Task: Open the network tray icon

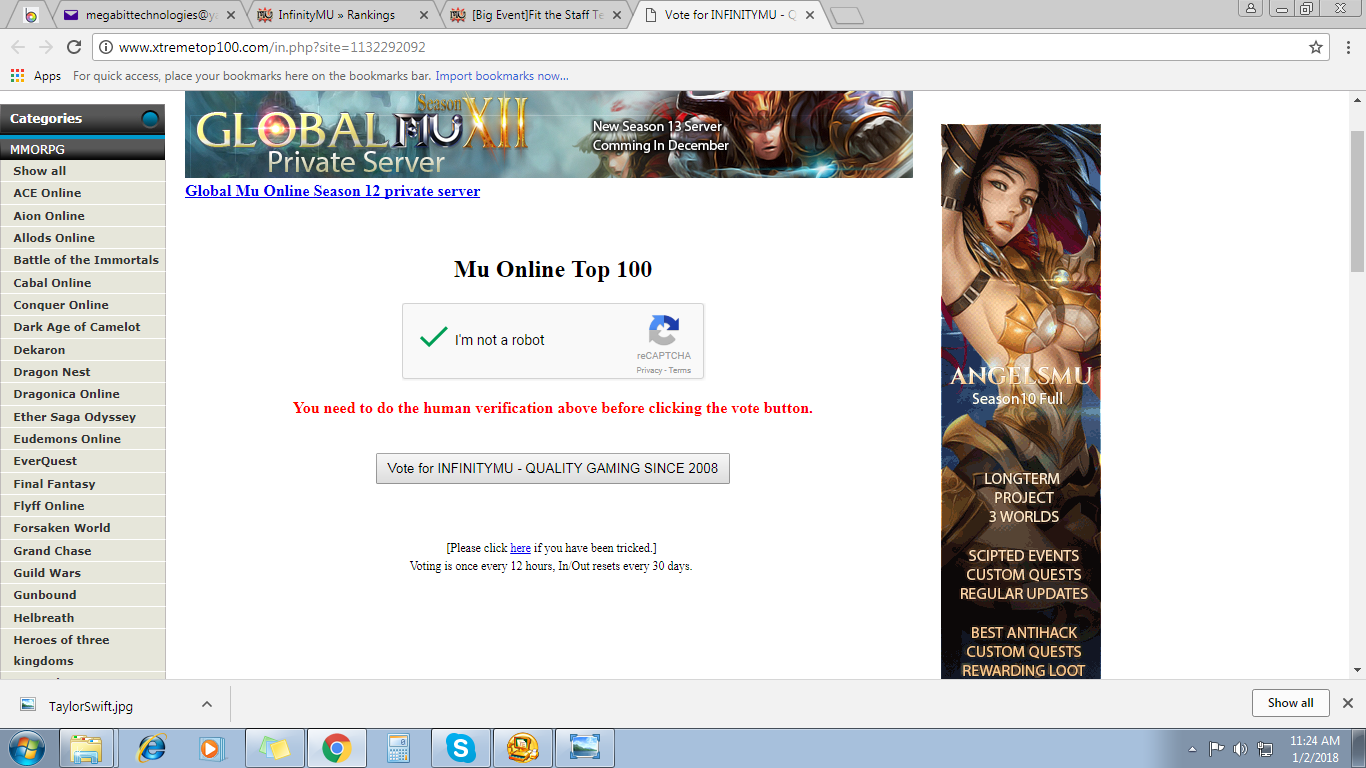Action: pos(1265,748)
